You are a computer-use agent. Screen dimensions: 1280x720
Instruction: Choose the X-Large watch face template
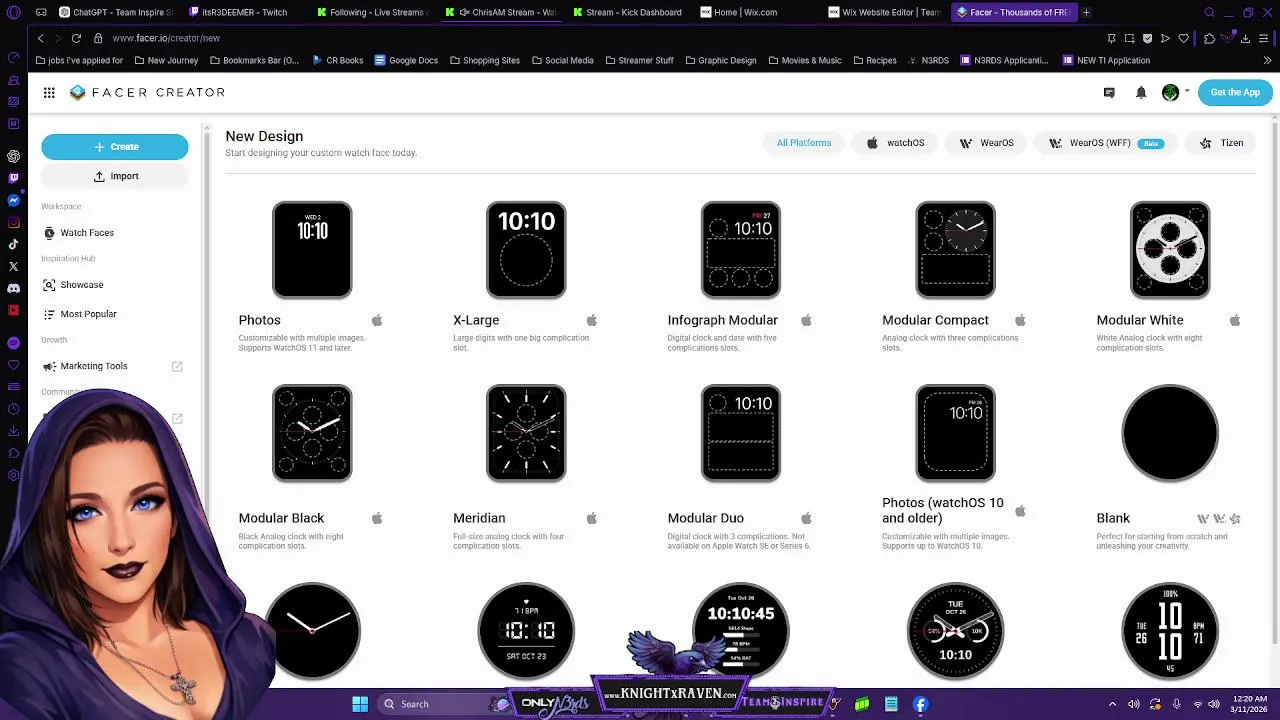(526, 250)
